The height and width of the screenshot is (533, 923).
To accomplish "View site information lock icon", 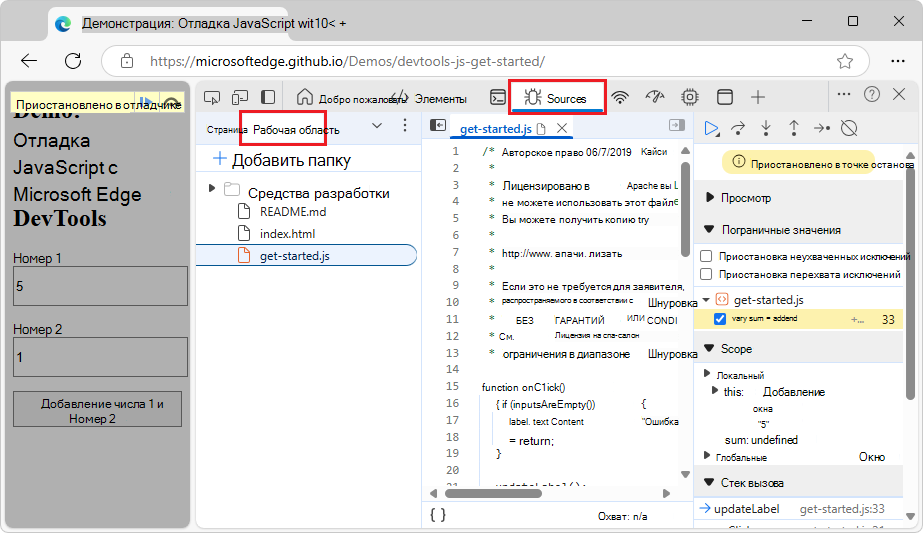I will click(127, 61).
